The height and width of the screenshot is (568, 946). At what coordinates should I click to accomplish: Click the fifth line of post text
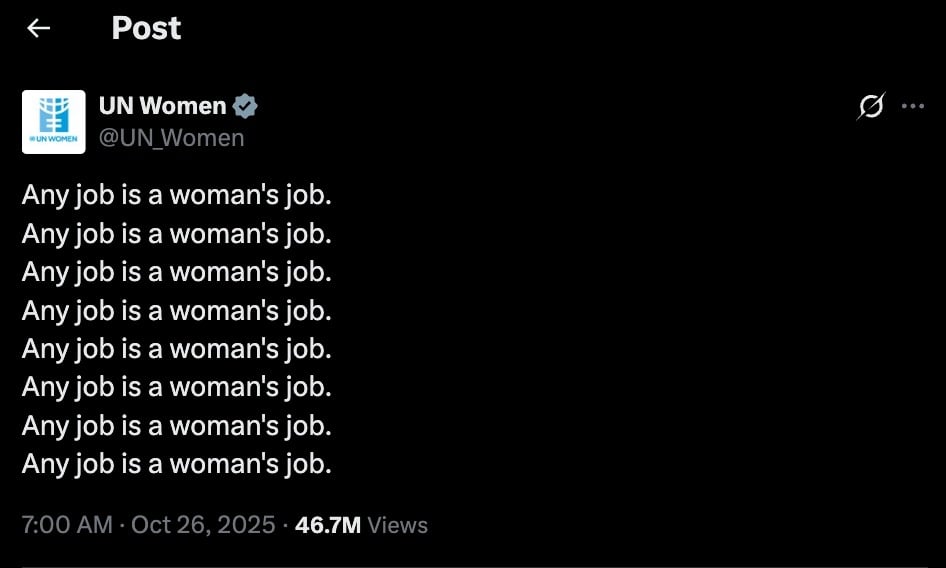click(x=176, y=348)
